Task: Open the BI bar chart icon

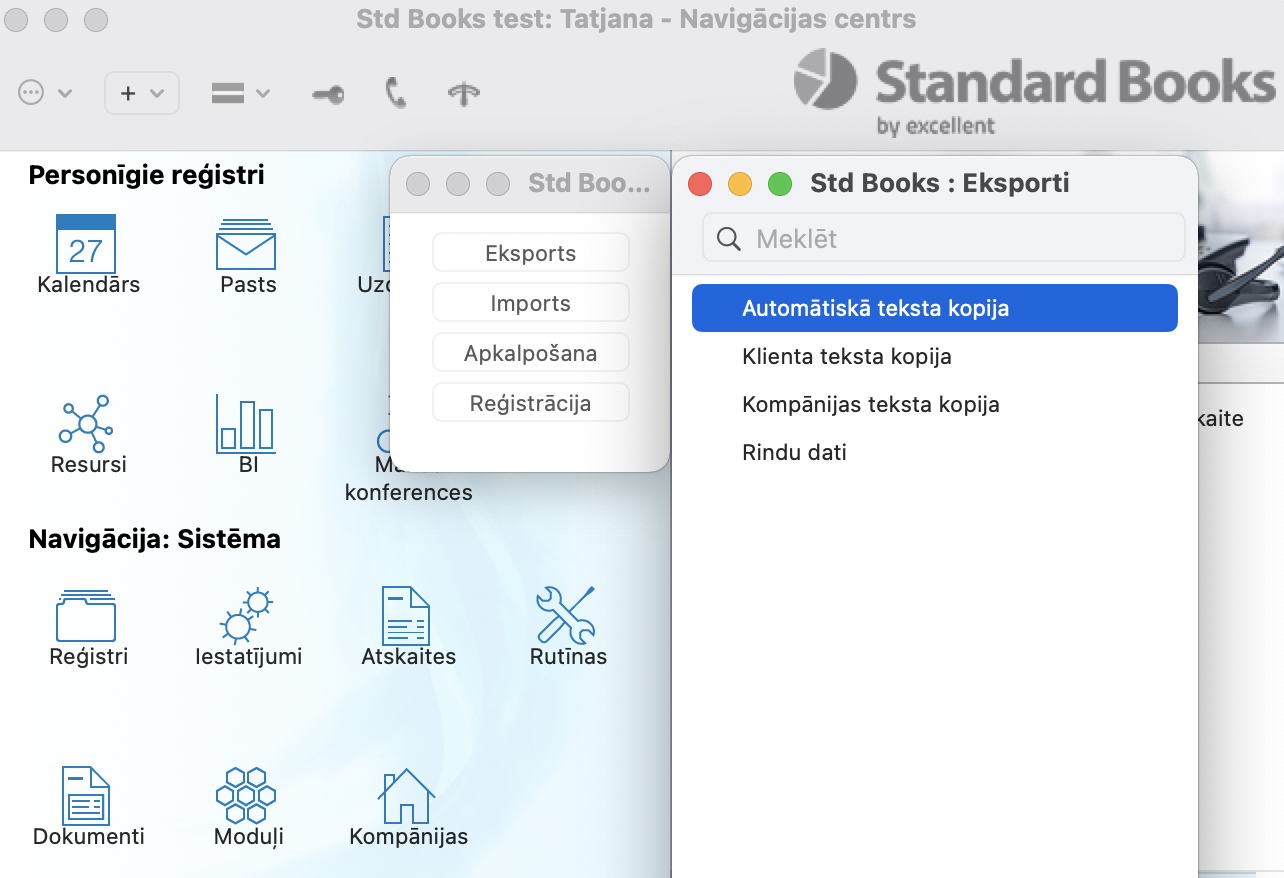Action: click(246, 421)
